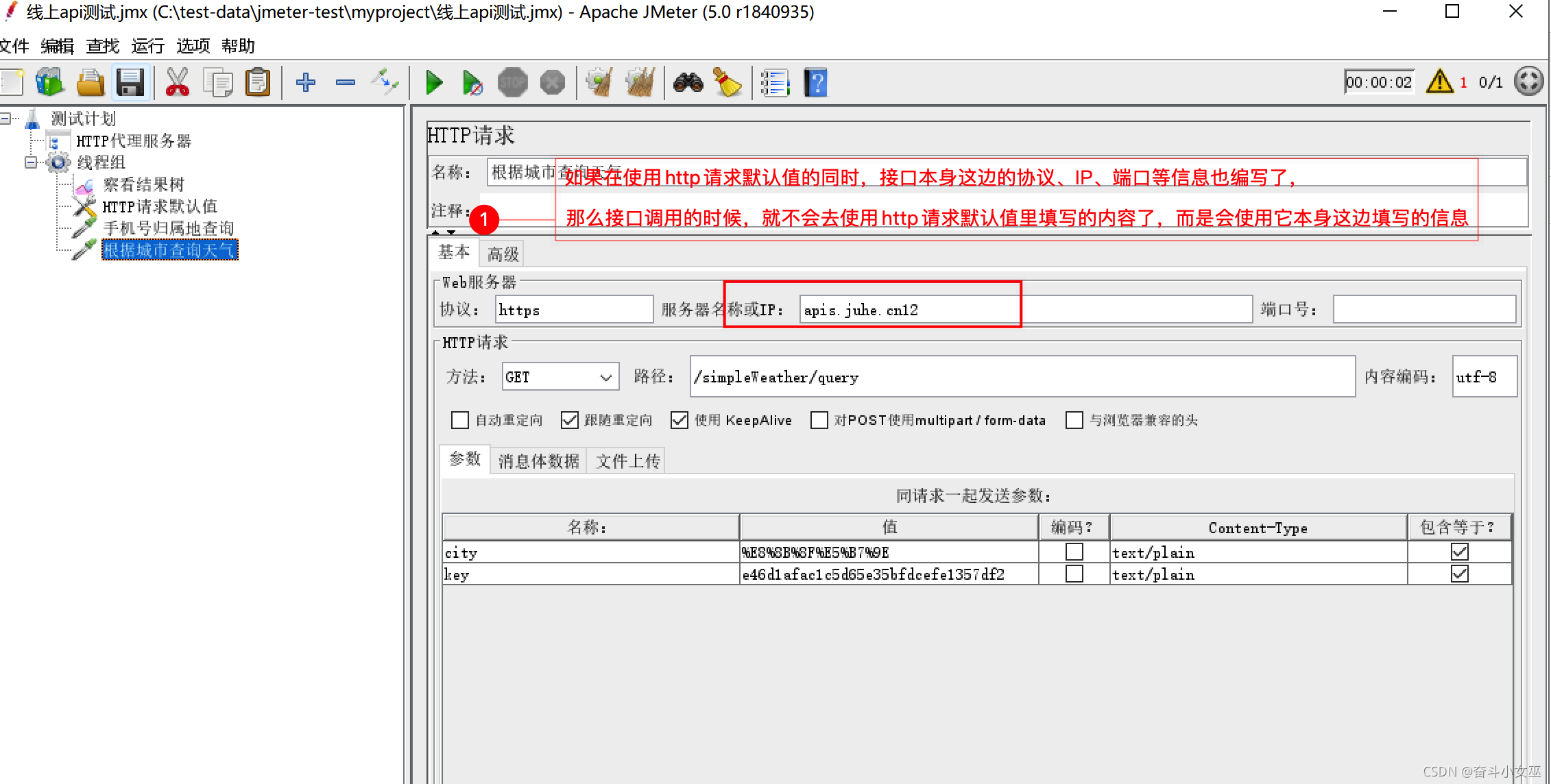Click the Paste clipboard icon

point(258,82)
